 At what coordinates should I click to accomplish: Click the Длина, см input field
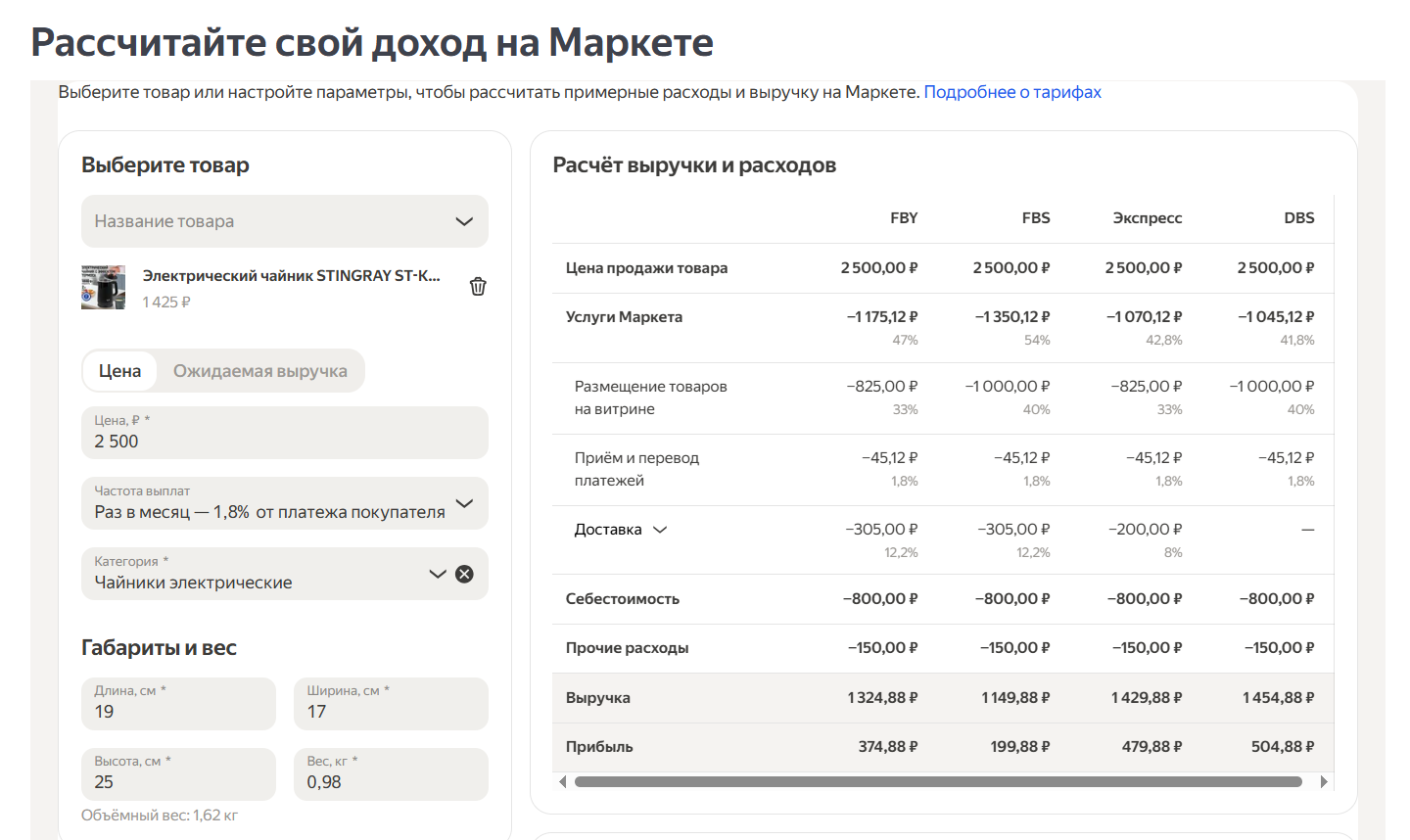pyautogui.click(x=178, y=712)
